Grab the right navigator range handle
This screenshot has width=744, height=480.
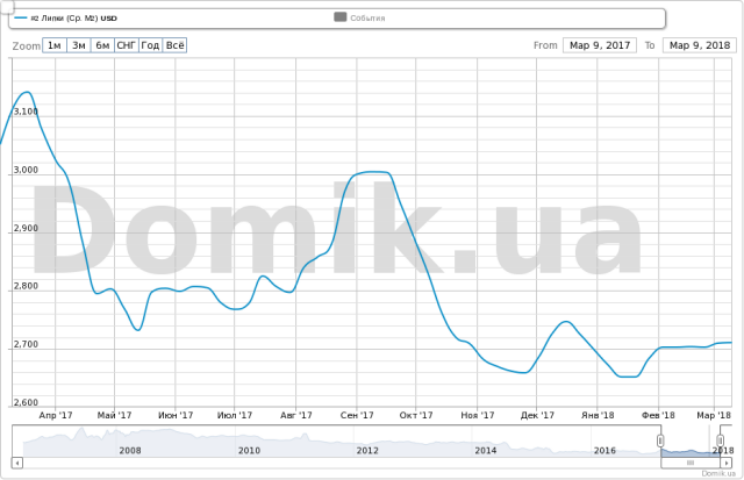tap(720, 441)
